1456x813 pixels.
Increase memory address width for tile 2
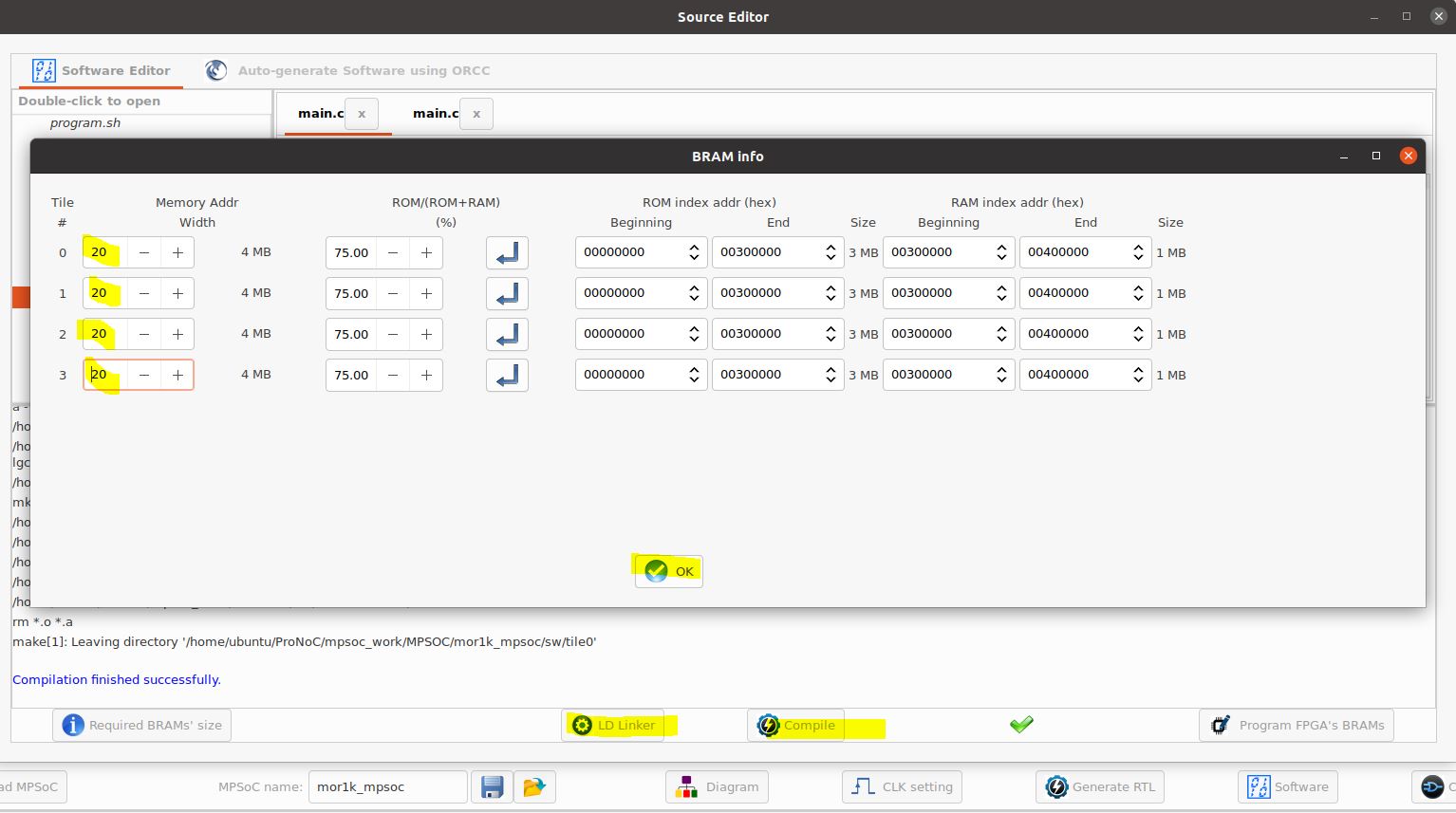[x=177, y=334]
